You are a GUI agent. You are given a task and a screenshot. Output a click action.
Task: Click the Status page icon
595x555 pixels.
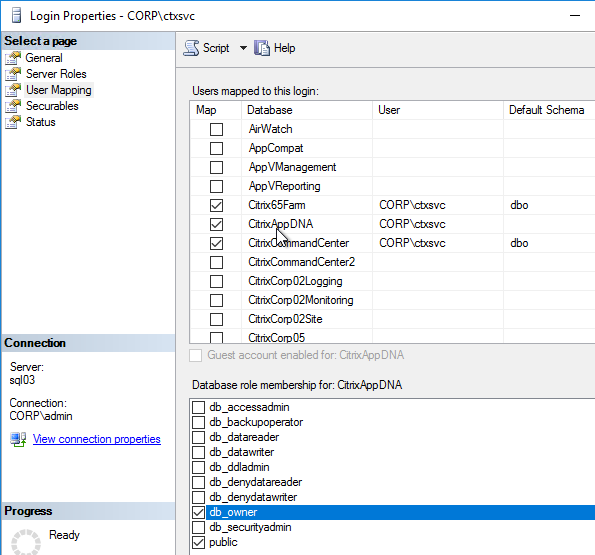[13, 122]
